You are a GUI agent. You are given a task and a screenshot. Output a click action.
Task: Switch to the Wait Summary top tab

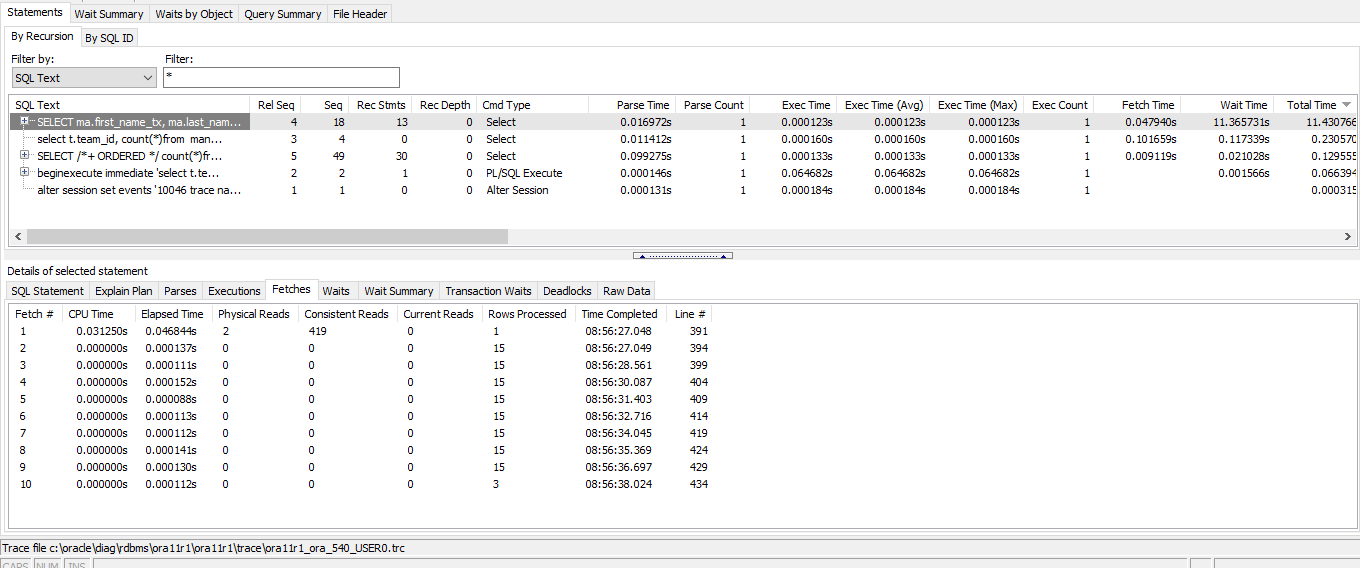coord(109,14)
